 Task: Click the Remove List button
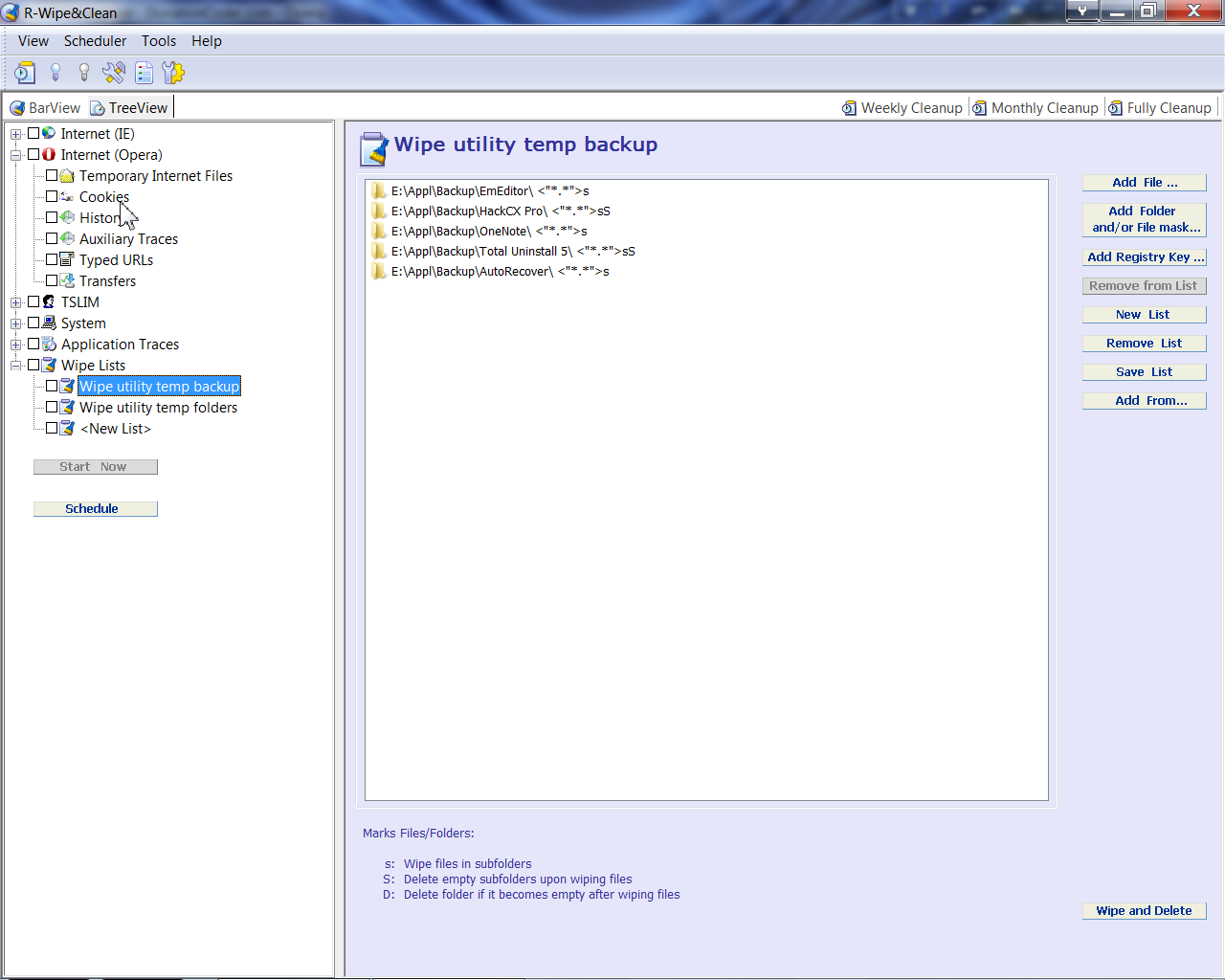pyautogui.click(x=1145, y=344)
